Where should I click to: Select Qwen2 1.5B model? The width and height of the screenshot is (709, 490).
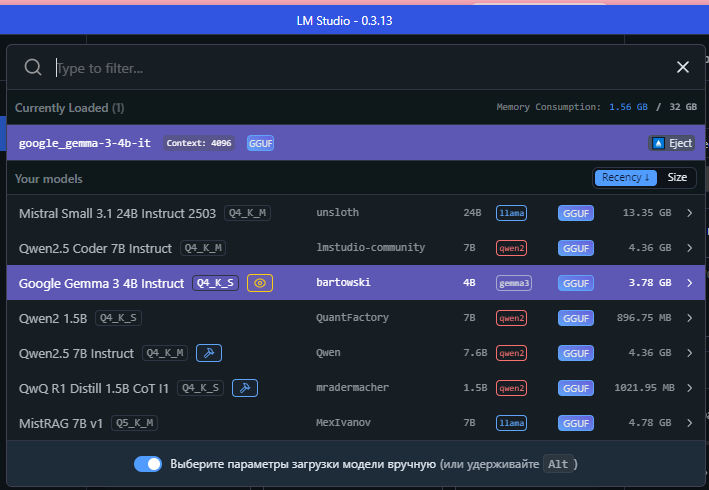click(x=355, y=318)
